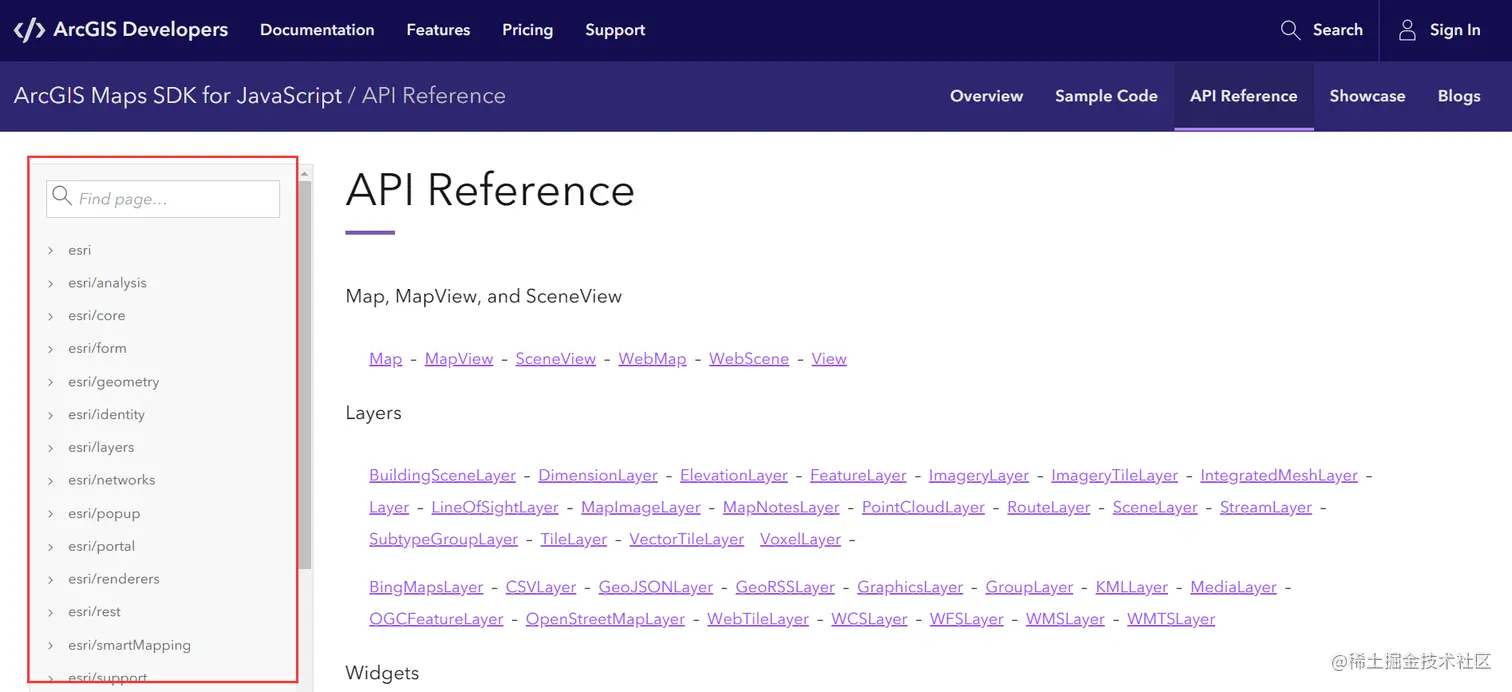
Task: Select esri/renderers in the tree
Action: point(114,580)
